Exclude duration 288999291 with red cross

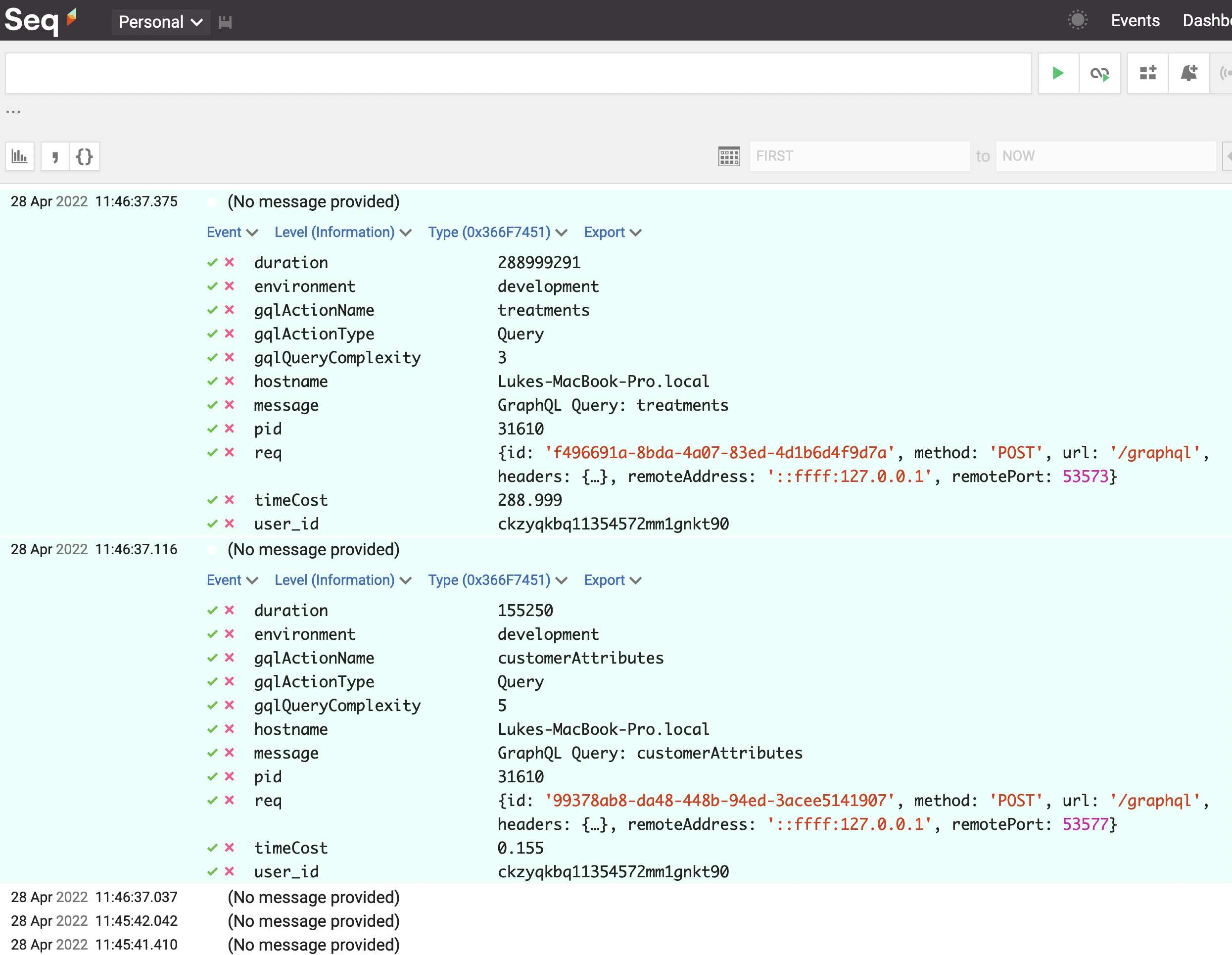pos(230,262)
